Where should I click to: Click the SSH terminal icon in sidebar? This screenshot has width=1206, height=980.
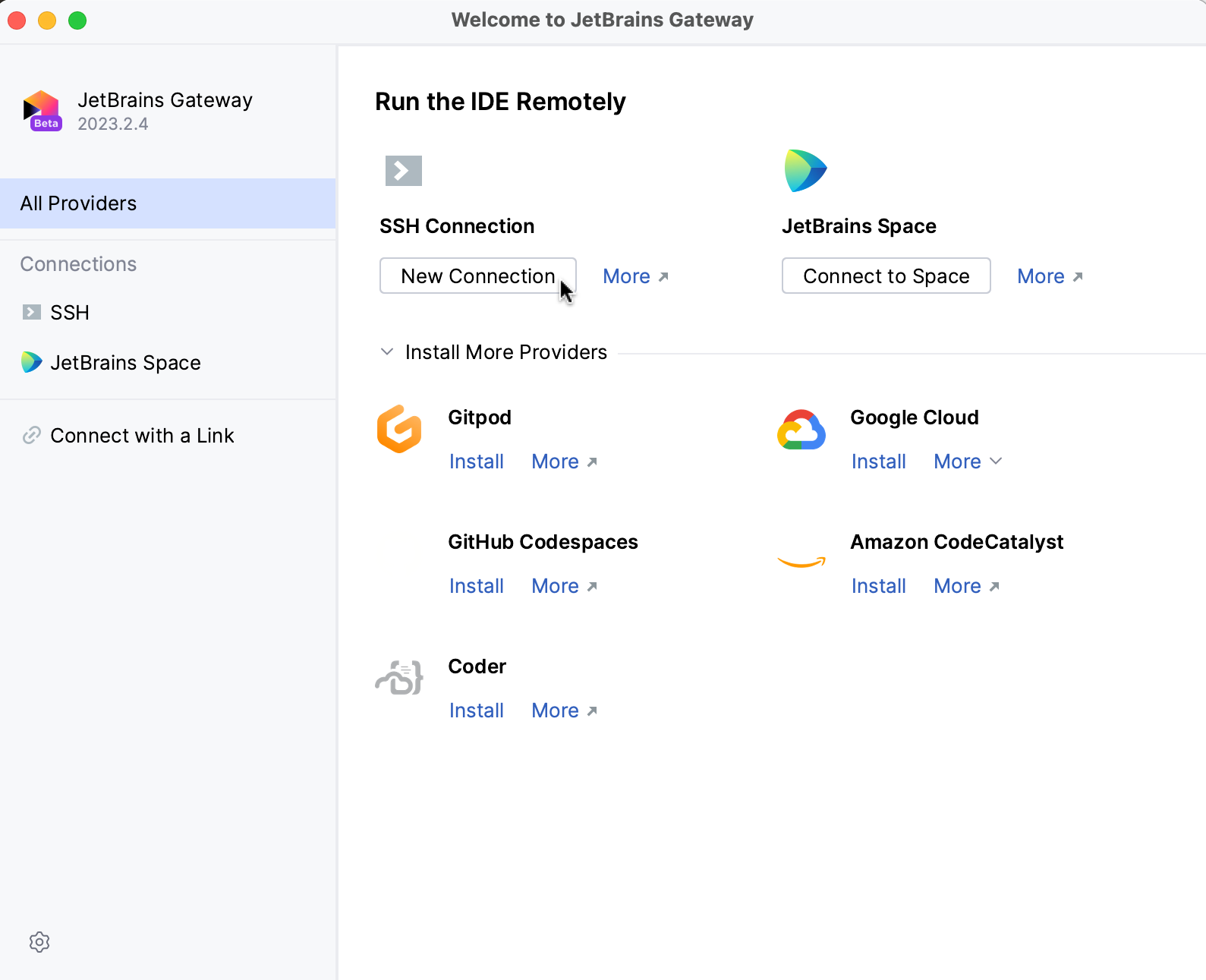pos(32,312)
